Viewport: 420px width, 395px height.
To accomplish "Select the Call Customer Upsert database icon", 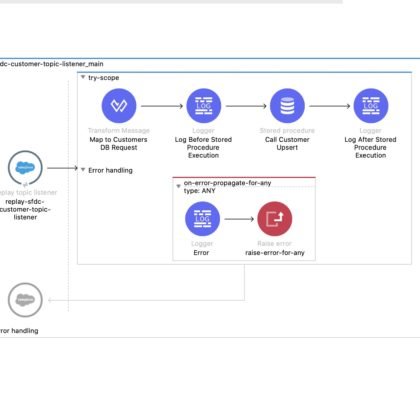I will click(x=287, y=106).
